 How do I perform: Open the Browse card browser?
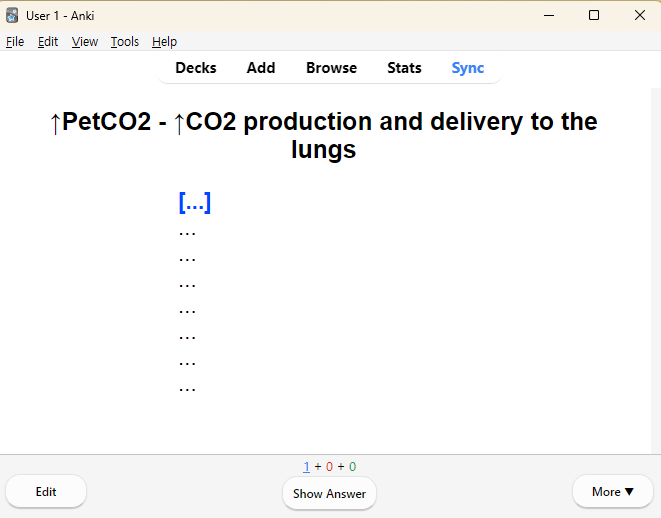pos(331,68)
